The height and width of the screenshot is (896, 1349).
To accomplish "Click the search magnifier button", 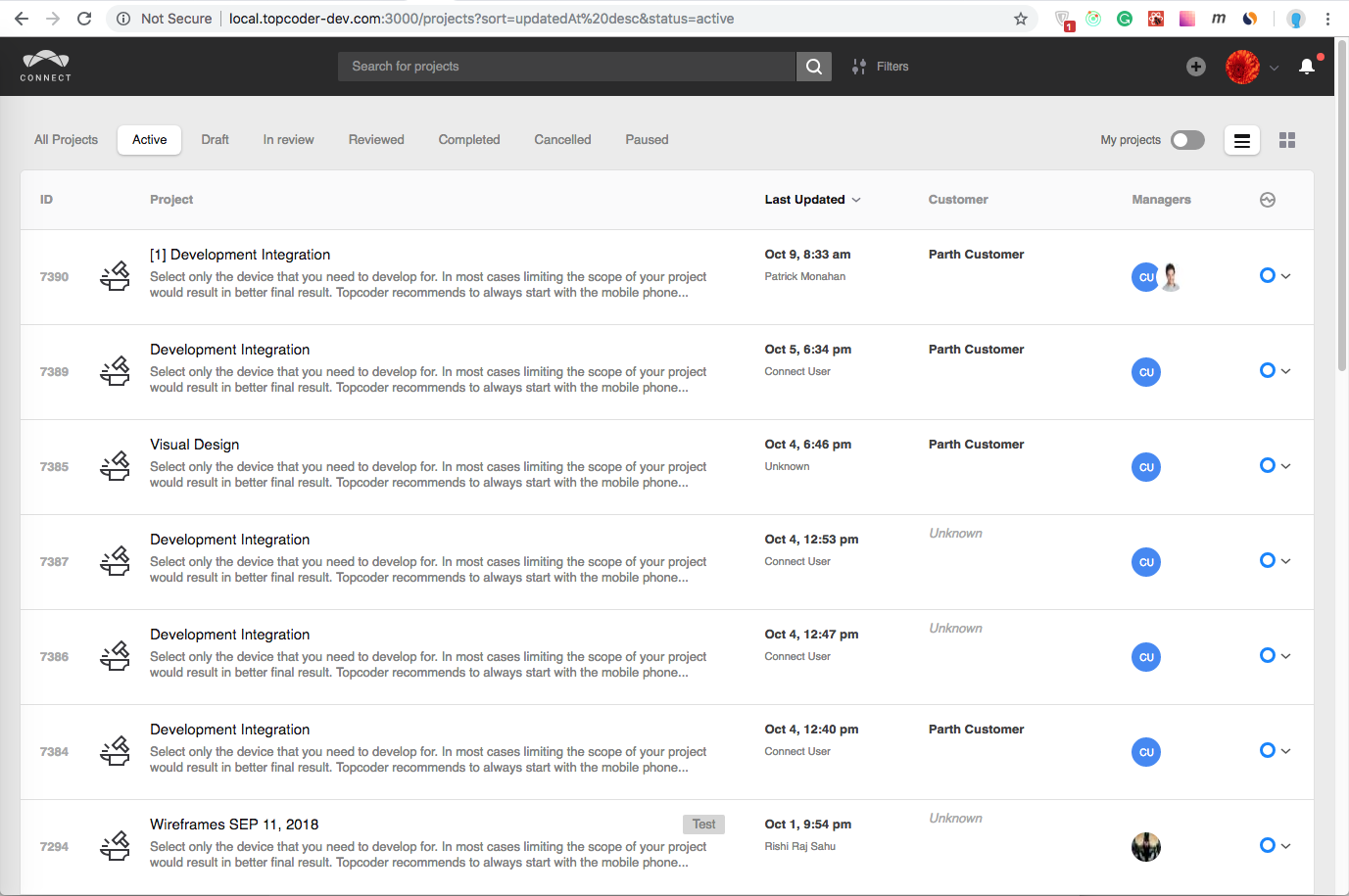I will pos(814,67).
